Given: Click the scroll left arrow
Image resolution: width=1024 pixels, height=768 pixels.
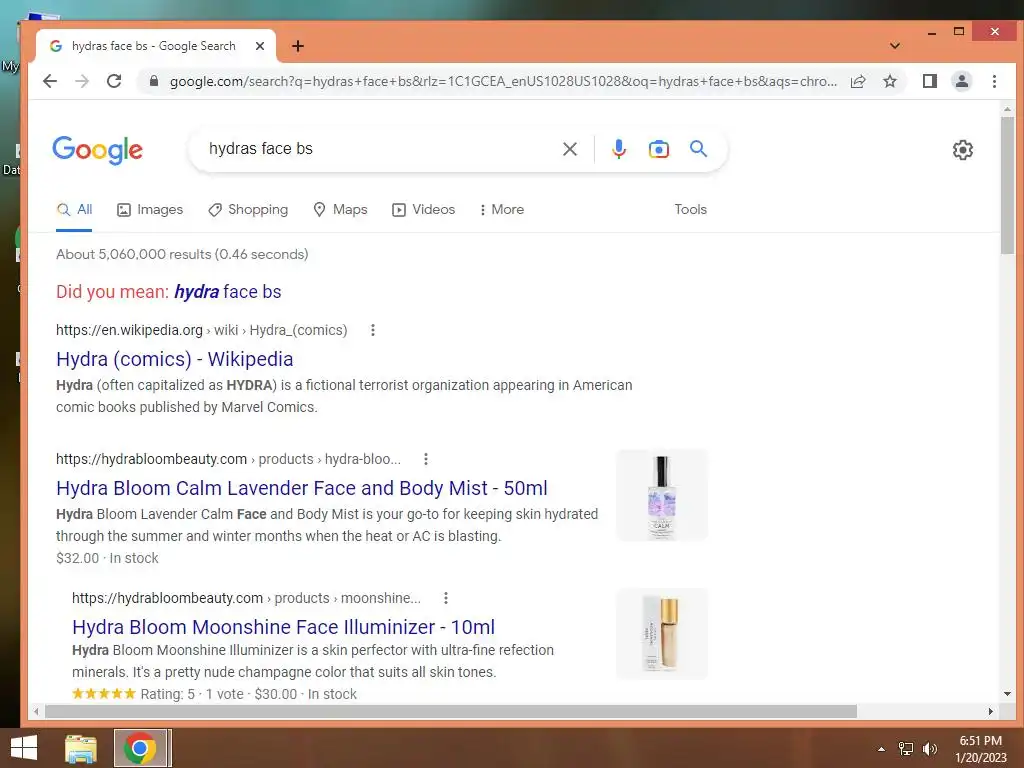Looking at the screenshot, I should (36, 711).
